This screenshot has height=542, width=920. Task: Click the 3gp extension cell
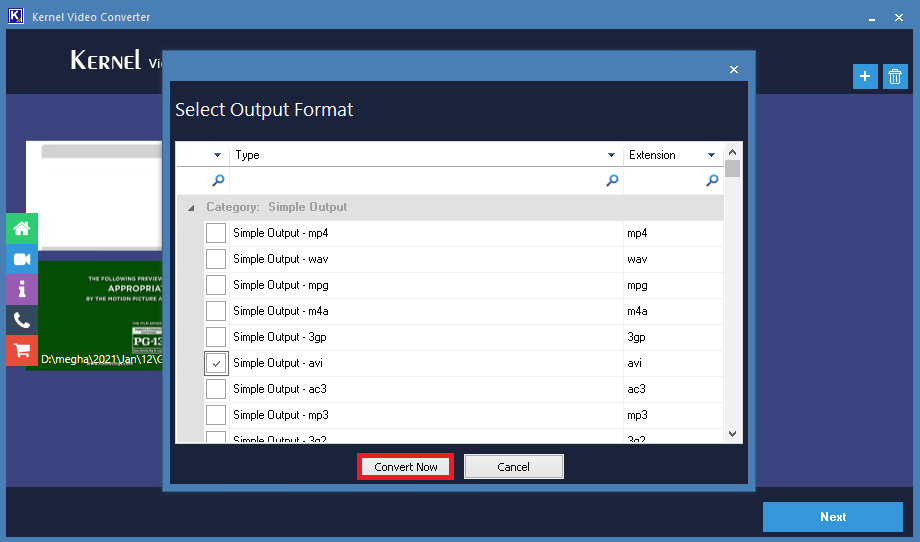(x=673, y=337)
